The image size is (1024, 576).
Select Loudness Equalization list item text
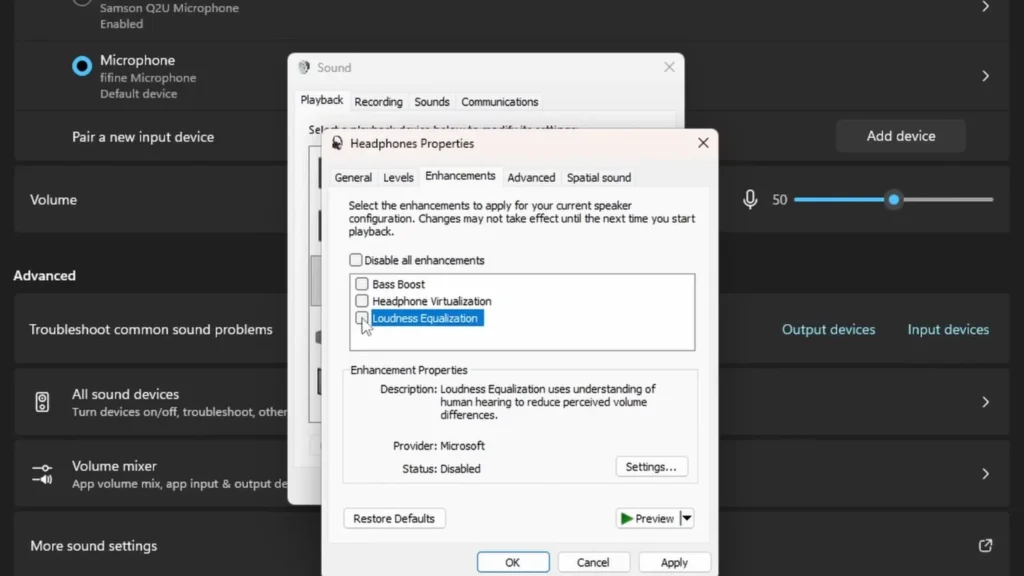pyautogui.click(x=425, y=318)
